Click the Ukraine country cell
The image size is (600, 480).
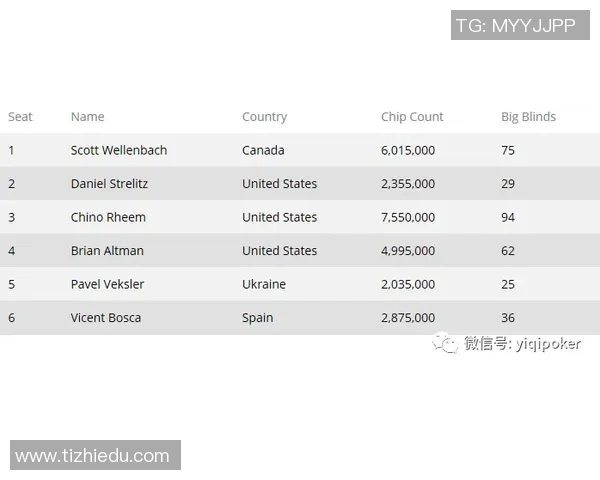264,284
